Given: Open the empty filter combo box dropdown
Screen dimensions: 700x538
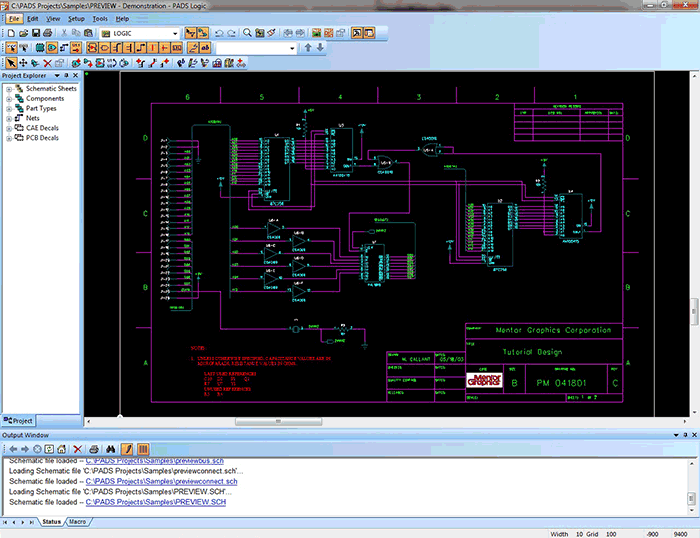Looking at the screenshot, I should (x=292, y=48).
